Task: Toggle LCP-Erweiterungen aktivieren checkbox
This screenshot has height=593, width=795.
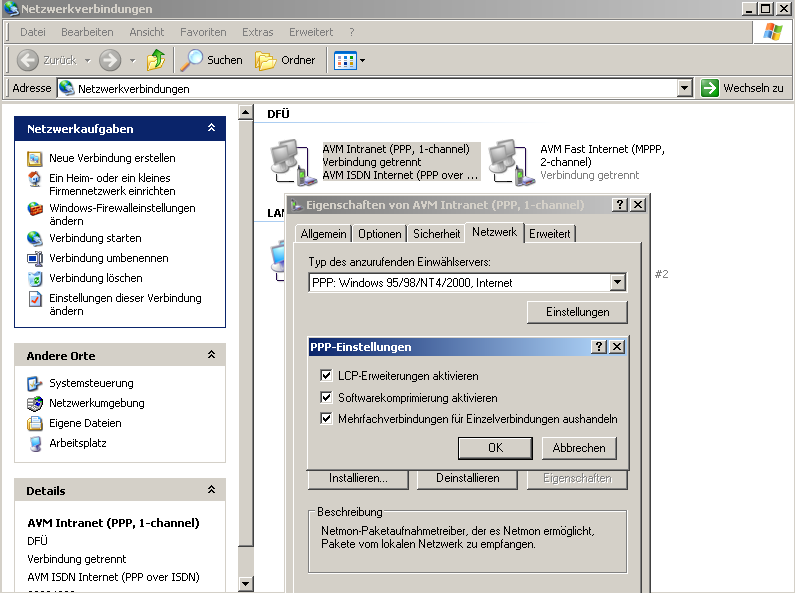Action: (326, 376)
